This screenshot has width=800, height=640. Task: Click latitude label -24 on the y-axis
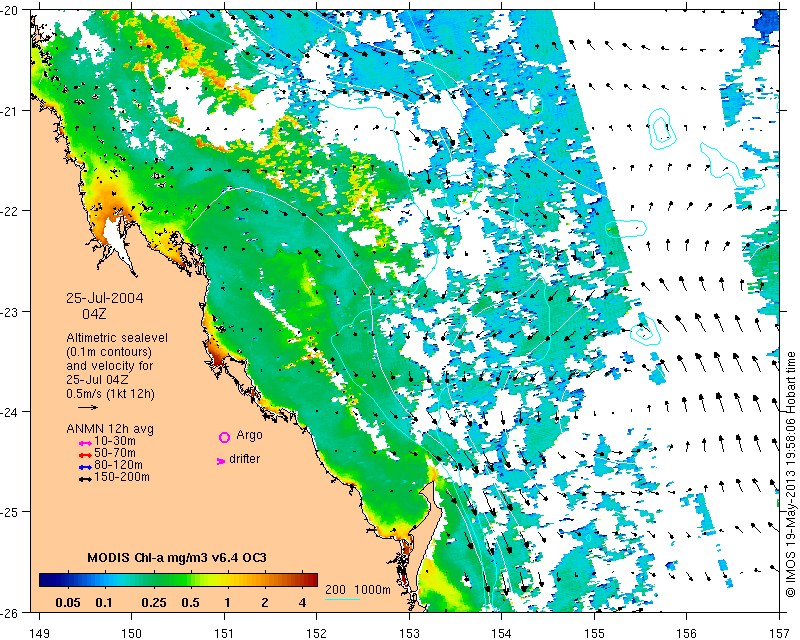click(9, 411)
